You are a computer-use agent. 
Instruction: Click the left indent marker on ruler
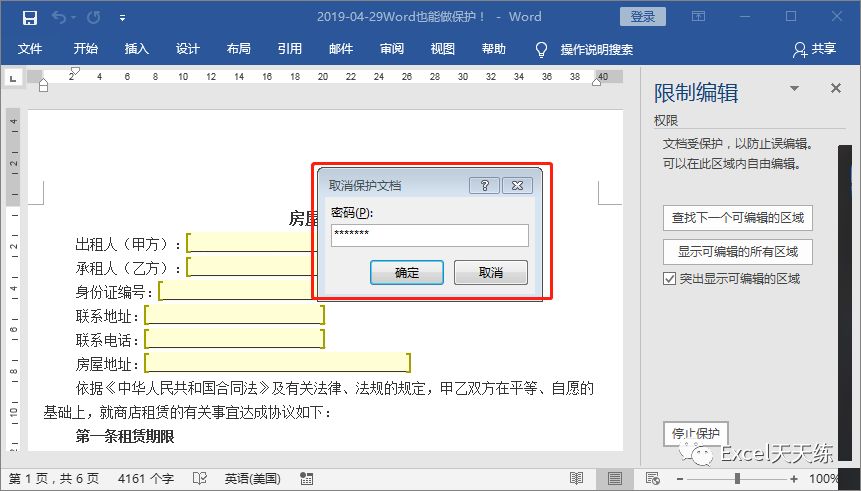point(43,85)
